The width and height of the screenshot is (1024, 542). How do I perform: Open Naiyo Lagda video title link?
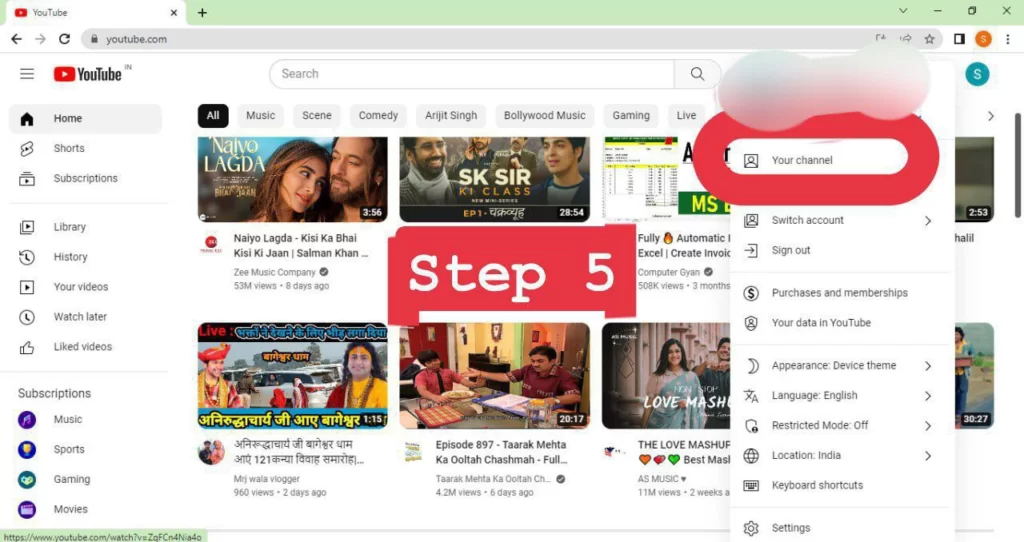tap(300, 246)
